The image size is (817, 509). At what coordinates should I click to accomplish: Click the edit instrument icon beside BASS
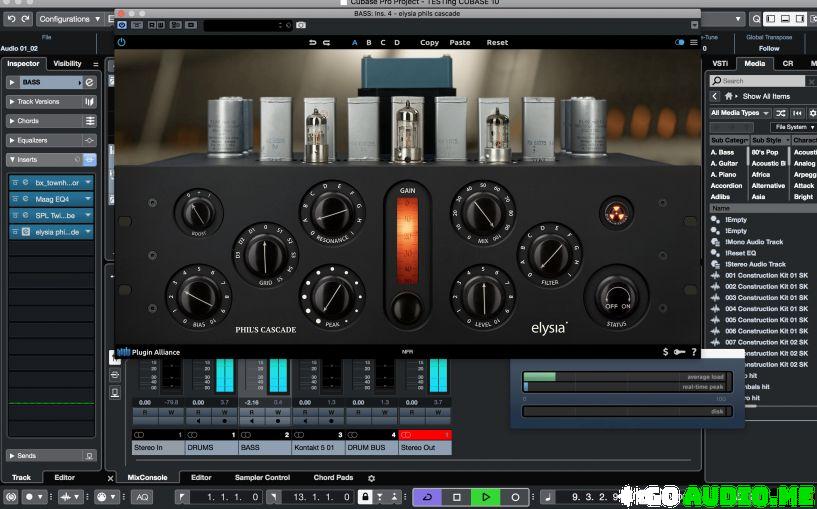pyautogui.click(x=90, y=82)
